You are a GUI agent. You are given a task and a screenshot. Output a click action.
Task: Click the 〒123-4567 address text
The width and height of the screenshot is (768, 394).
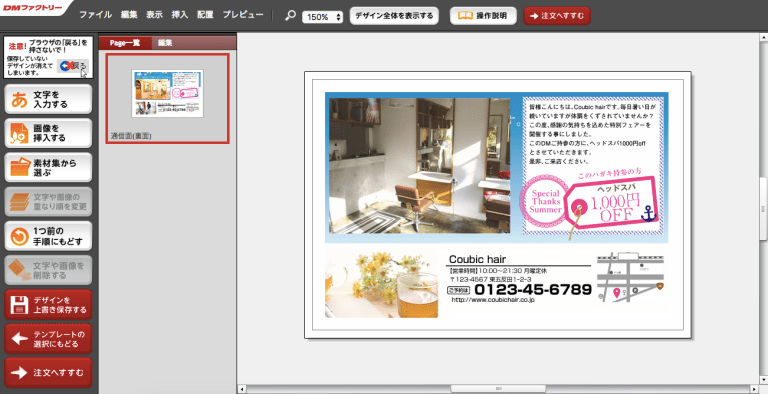pyautogui.click(x=490, y=279)
